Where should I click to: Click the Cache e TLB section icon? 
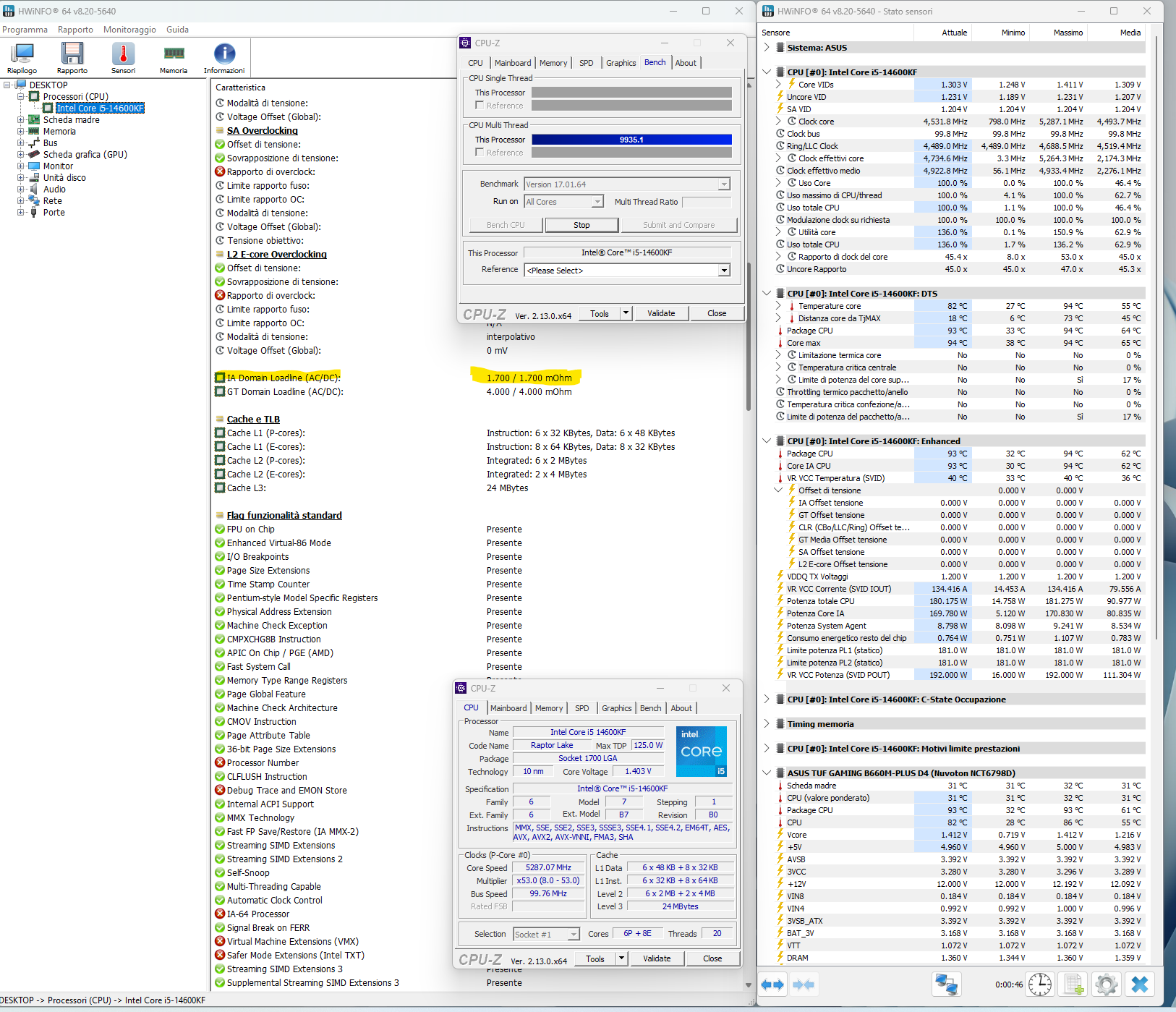(x=220, y=419)
